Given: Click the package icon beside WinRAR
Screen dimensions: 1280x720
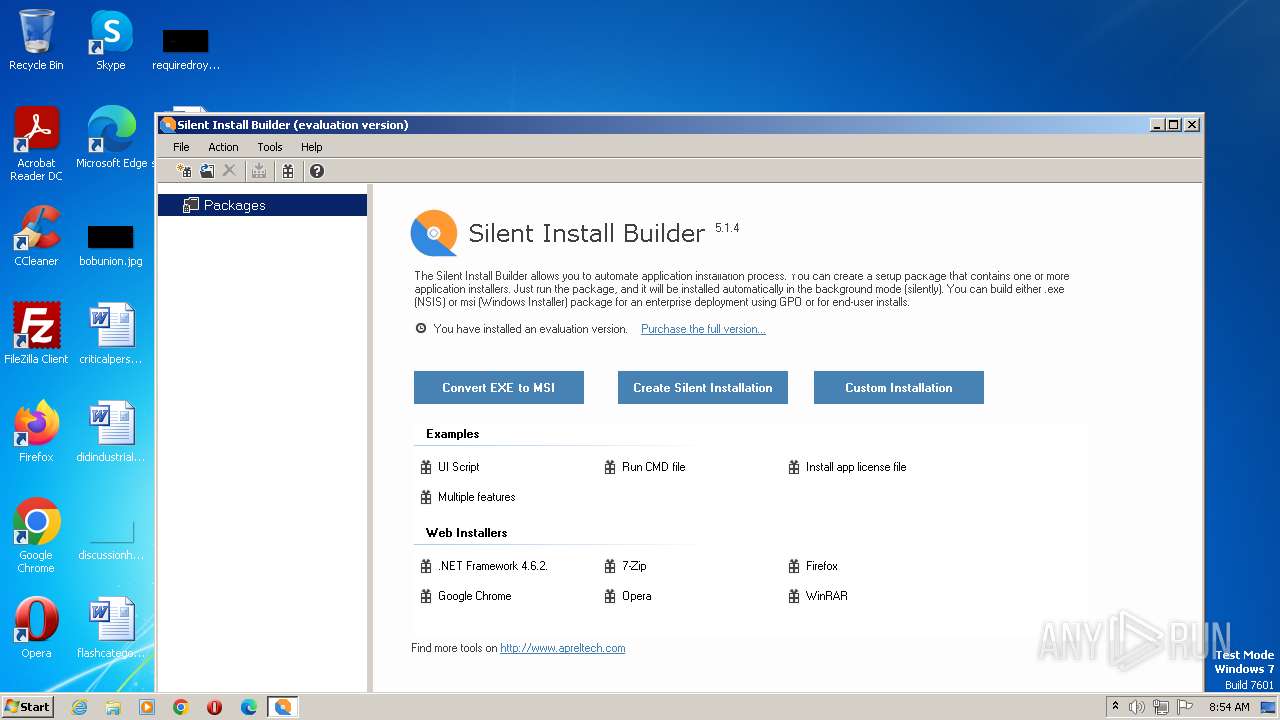Looking at the screenshot, I should click(x=794, y=596).
